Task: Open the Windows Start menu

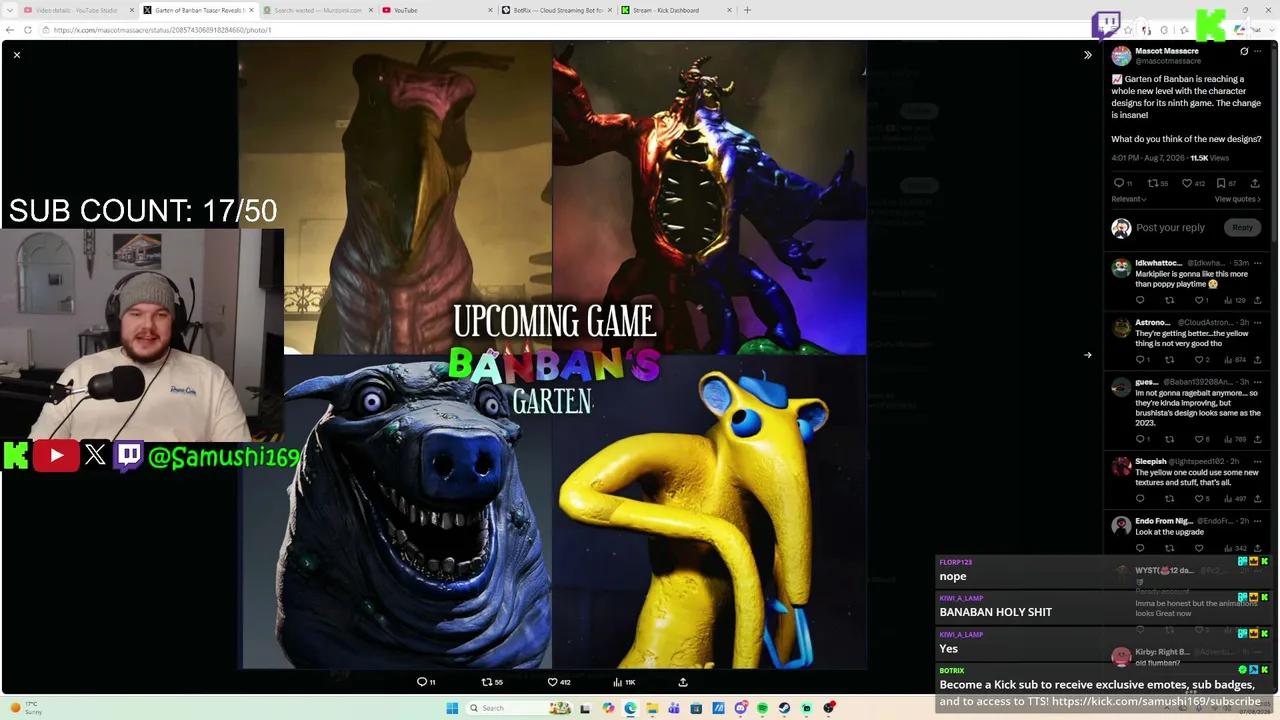Action: click(x=452, y=708)
